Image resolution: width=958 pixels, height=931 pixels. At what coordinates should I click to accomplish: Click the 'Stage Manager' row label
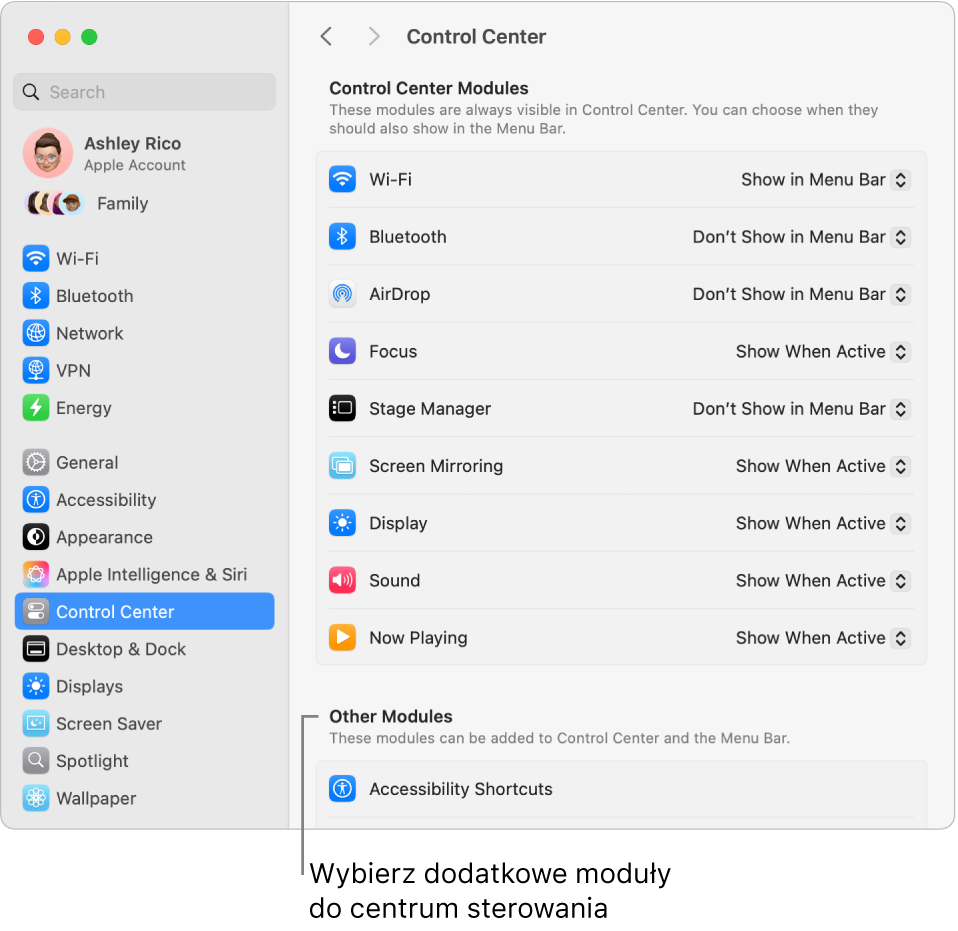[x=430, y=409]
